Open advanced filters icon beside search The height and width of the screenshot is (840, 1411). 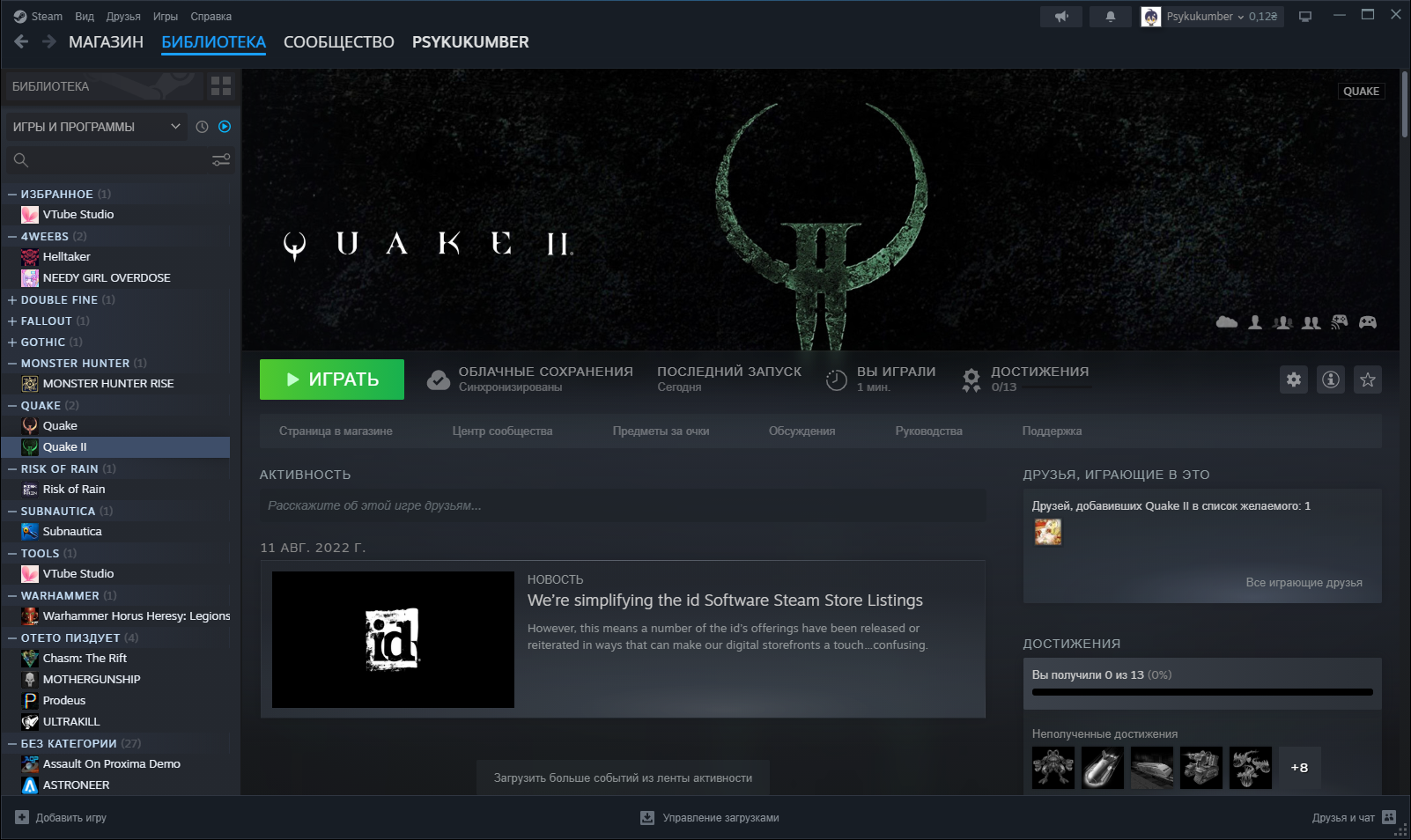[x=221, y=159]
